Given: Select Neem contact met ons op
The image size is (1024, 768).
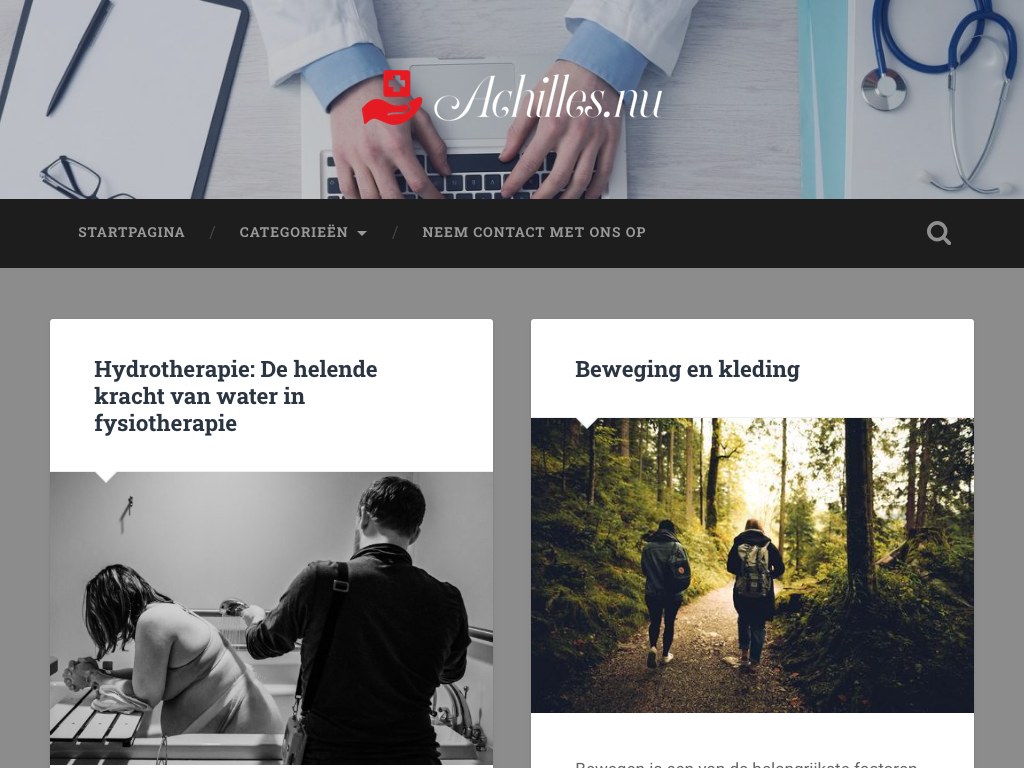Looking at the screenshot, I should 534,232.
